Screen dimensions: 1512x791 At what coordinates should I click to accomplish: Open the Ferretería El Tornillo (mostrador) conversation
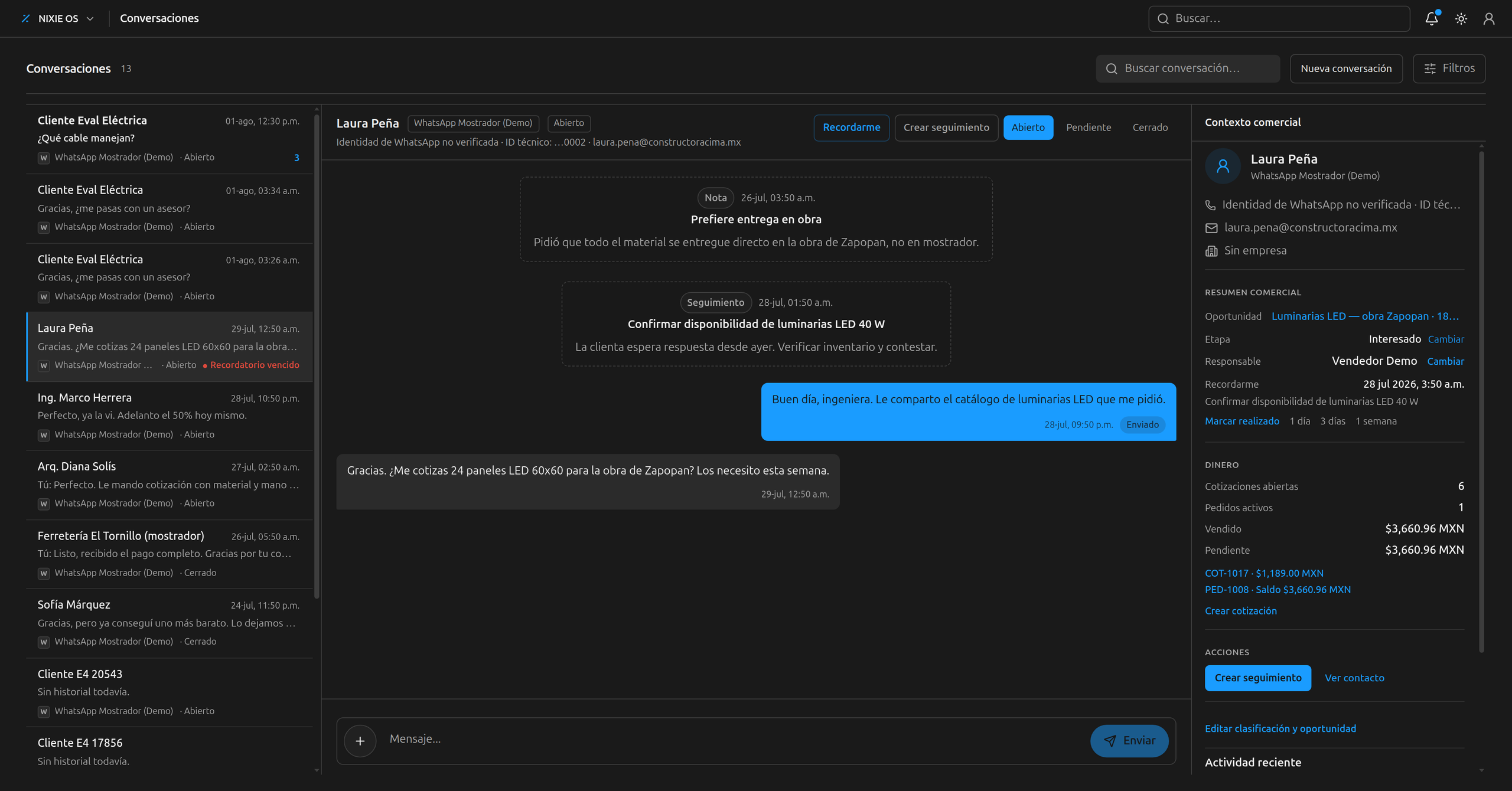coord(170,554)
